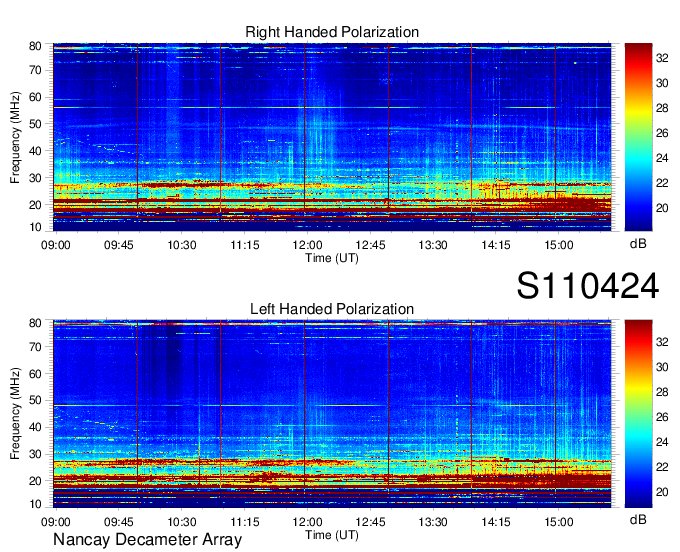Click the "10:30" tick of the lower plot
The image size is (680, 552).
click(x=182, y=522)
